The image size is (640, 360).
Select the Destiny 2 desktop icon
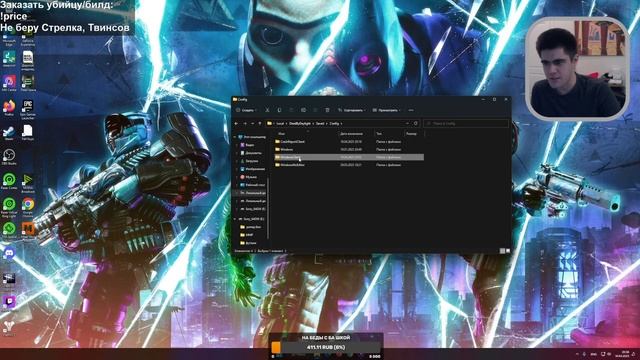click(x=9, y=328)
